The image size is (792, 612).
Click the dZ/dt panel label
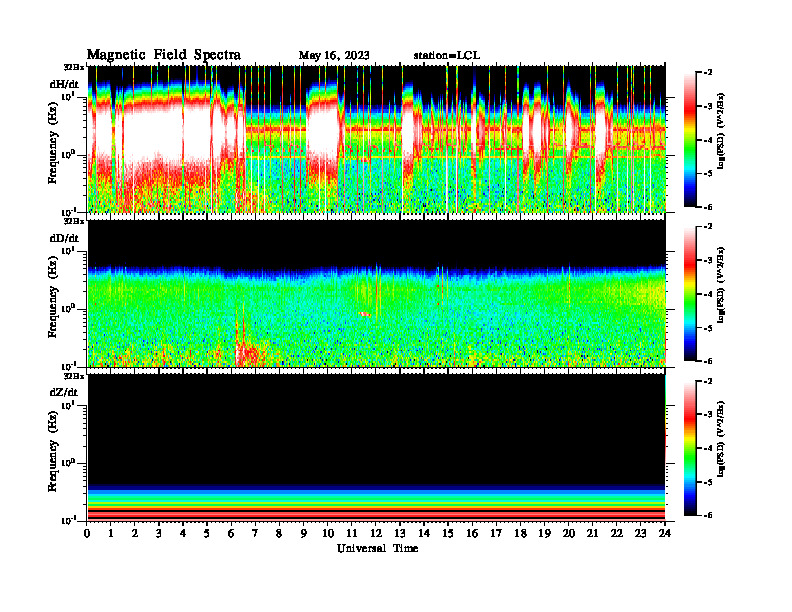(x=64, y=392)
